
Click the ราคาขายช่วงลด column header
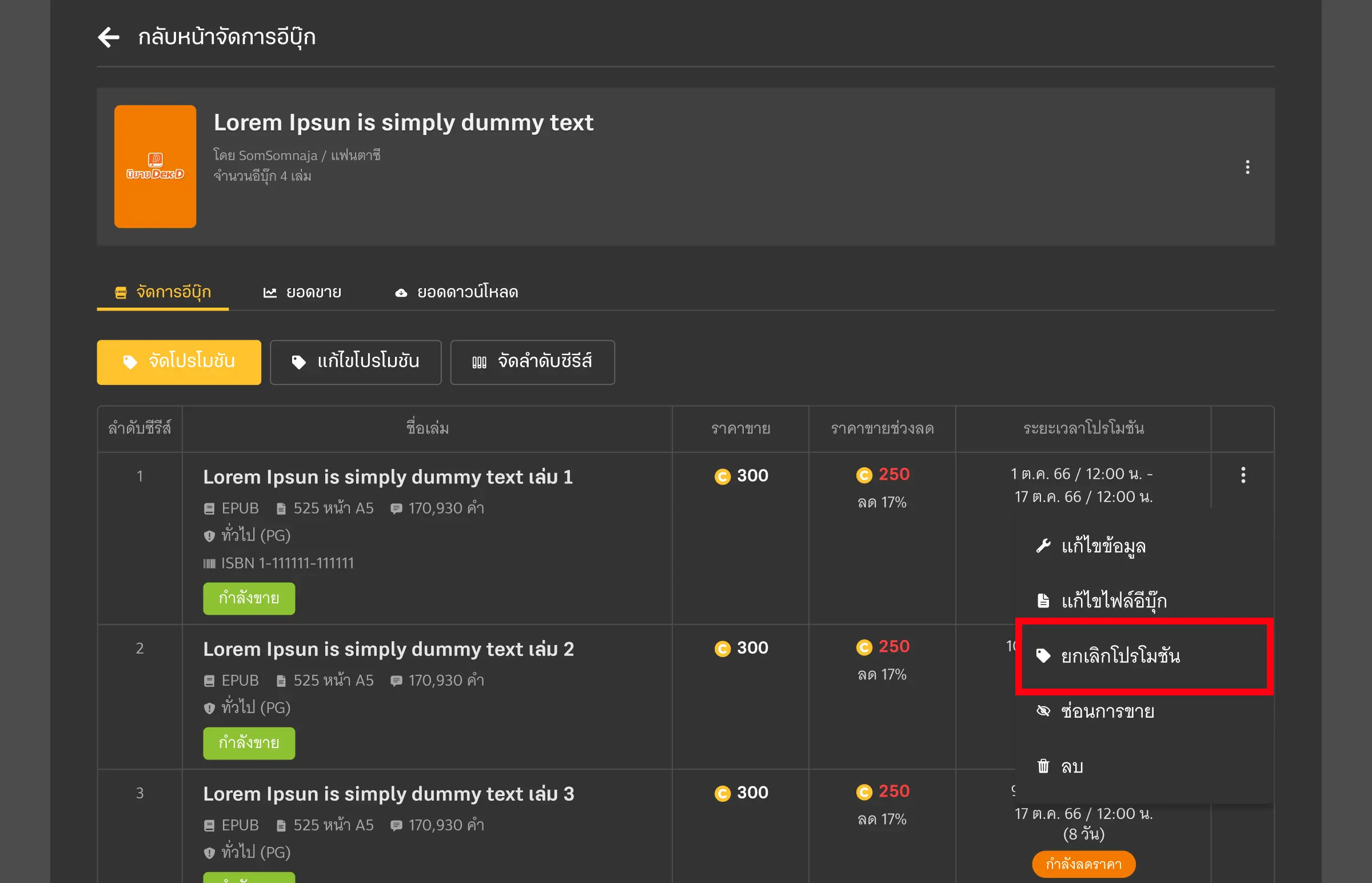(x=883, y=428)
